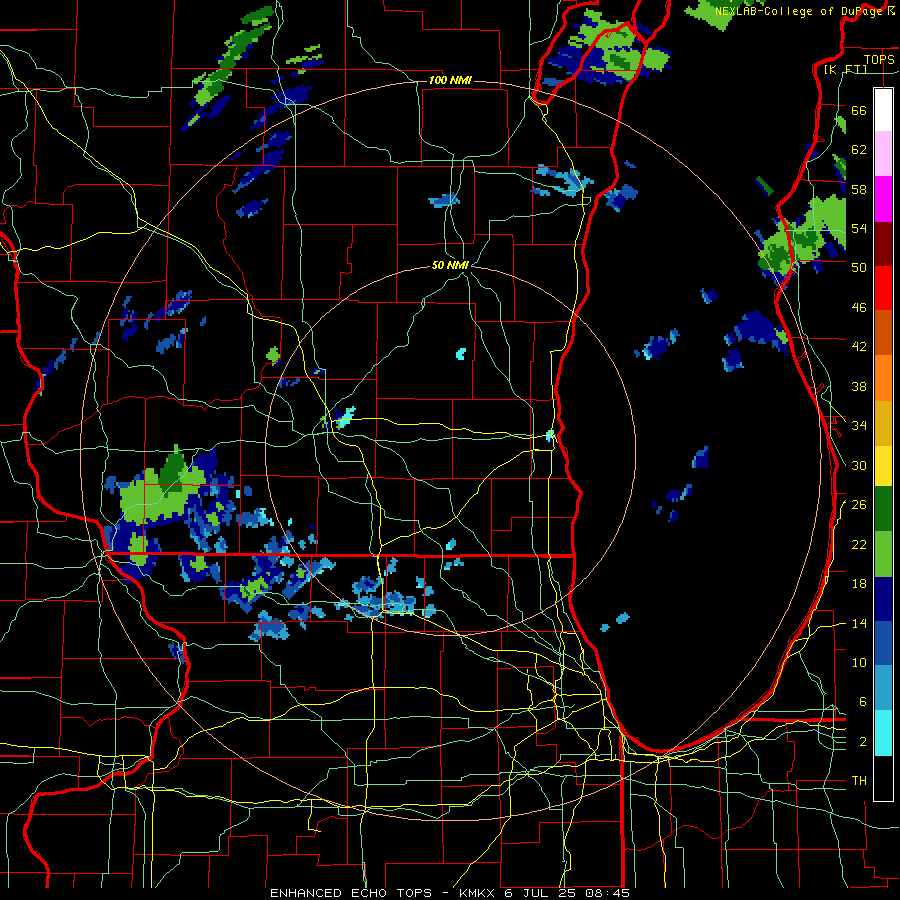This screenshot has width=900, height=900.
Task: Click the "66" legend value
Action: pyautogui.click(x=859, y=110)
